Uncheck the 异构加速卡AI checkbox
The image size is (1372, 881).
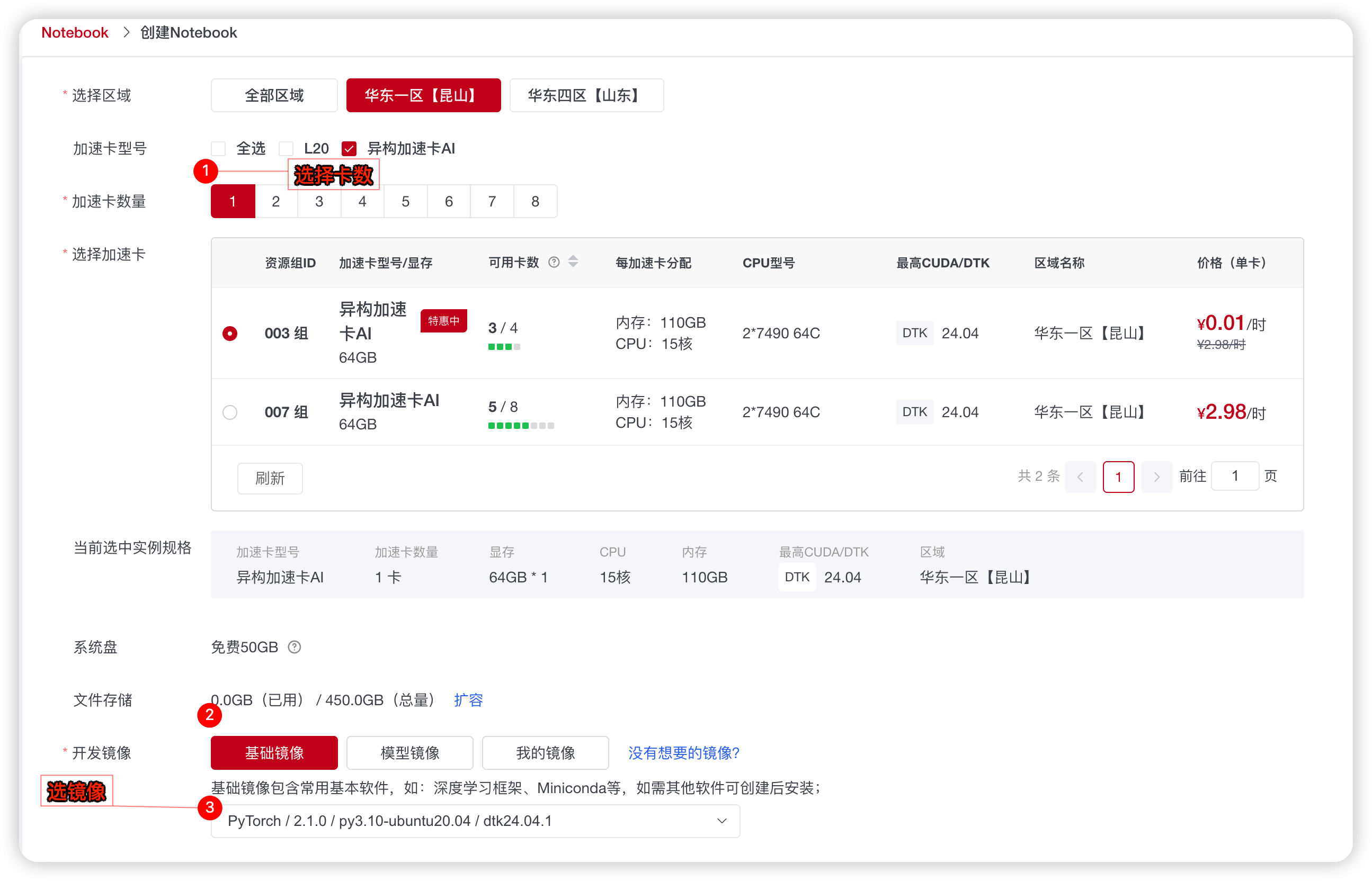(349, 149)
